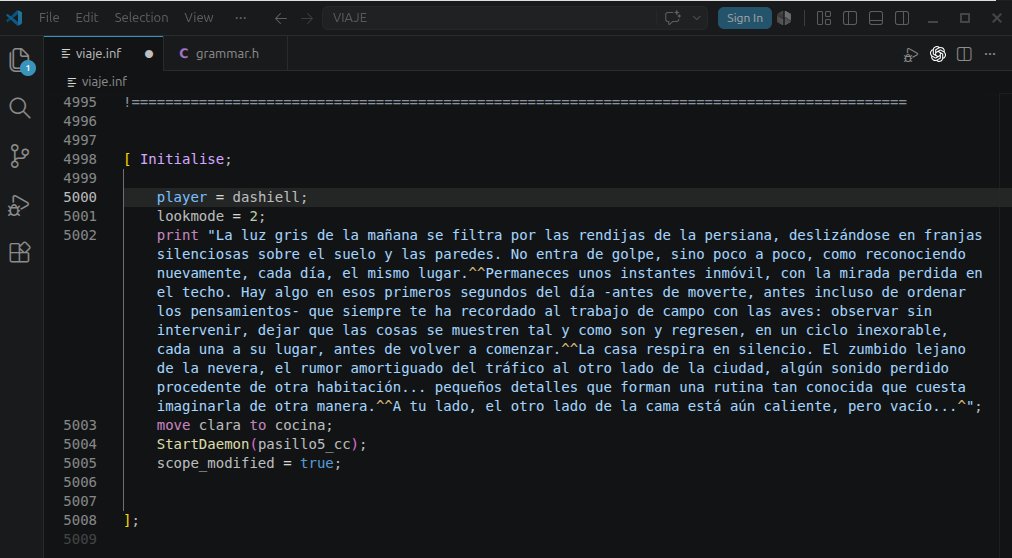Screen dimensions: 1012x558
Task: Click the unsaved dot on viaje.inf tab
Action: pos(149,54)
